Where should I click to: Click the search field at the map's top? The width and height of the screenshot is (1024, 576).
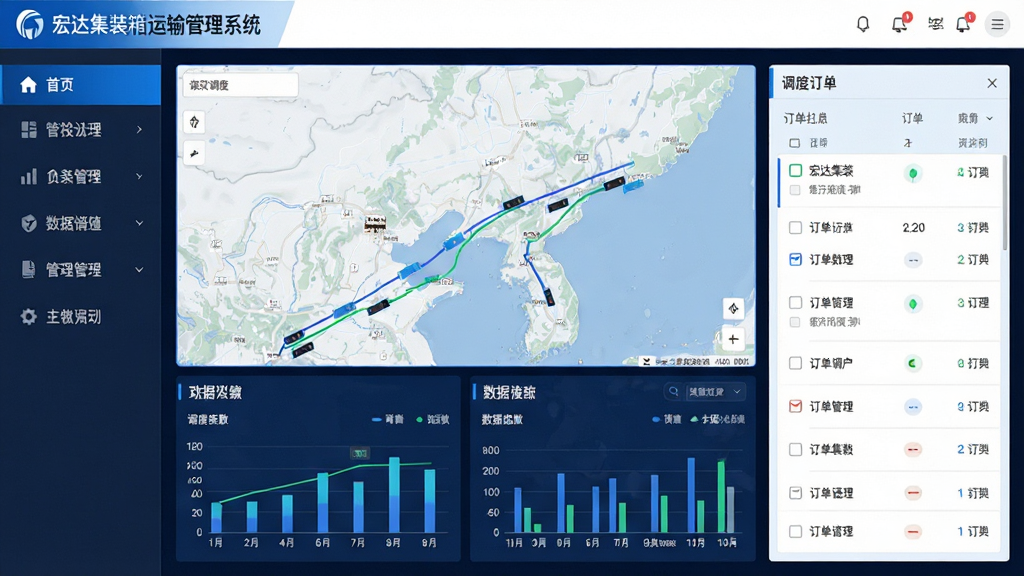[240, 85]
